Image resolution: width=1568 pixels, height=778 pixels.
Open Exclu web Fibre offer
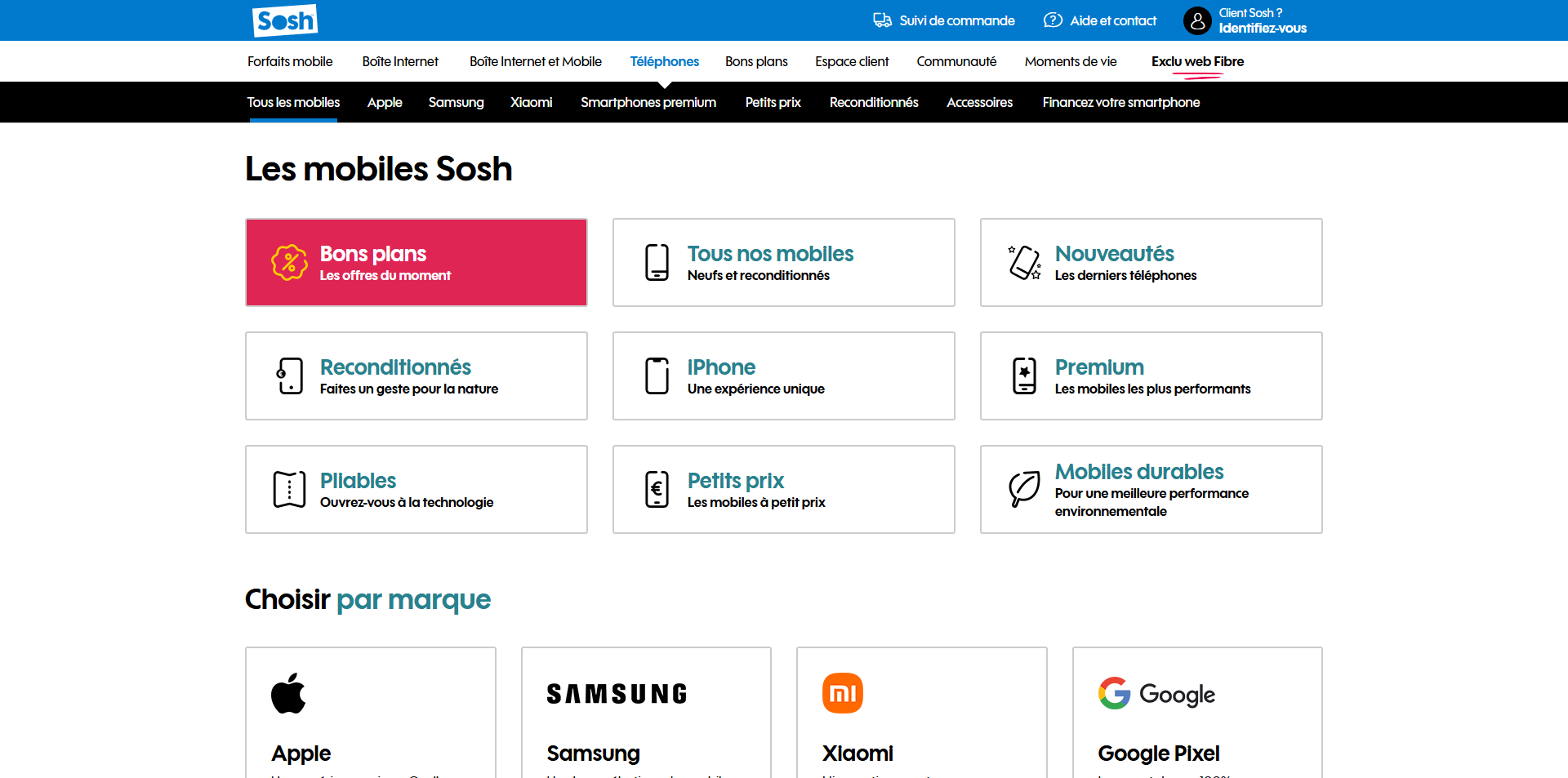(x=1197, y=61)
